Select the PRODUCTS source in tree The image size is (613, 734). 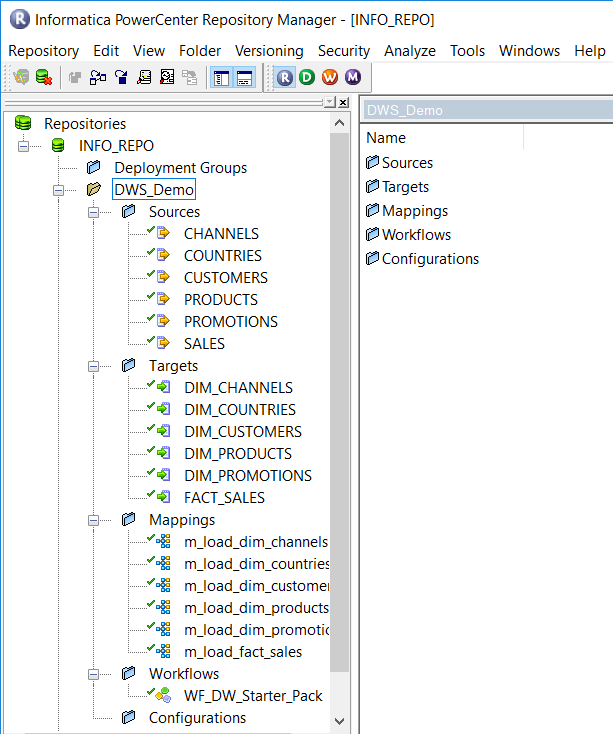[221, 300]
